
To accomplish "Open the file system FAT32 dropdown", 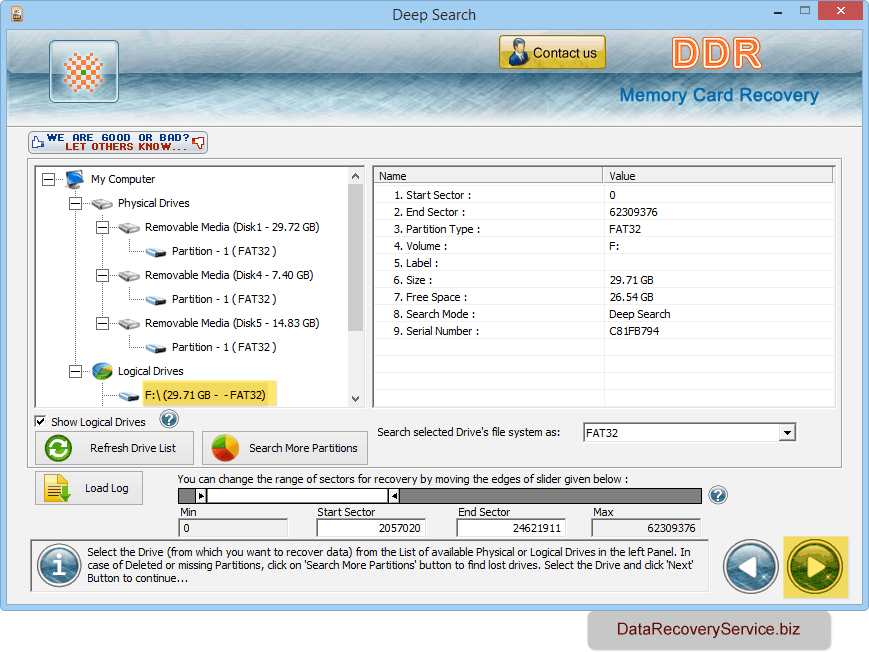I will pyautogui.click(x=787, y=432).
